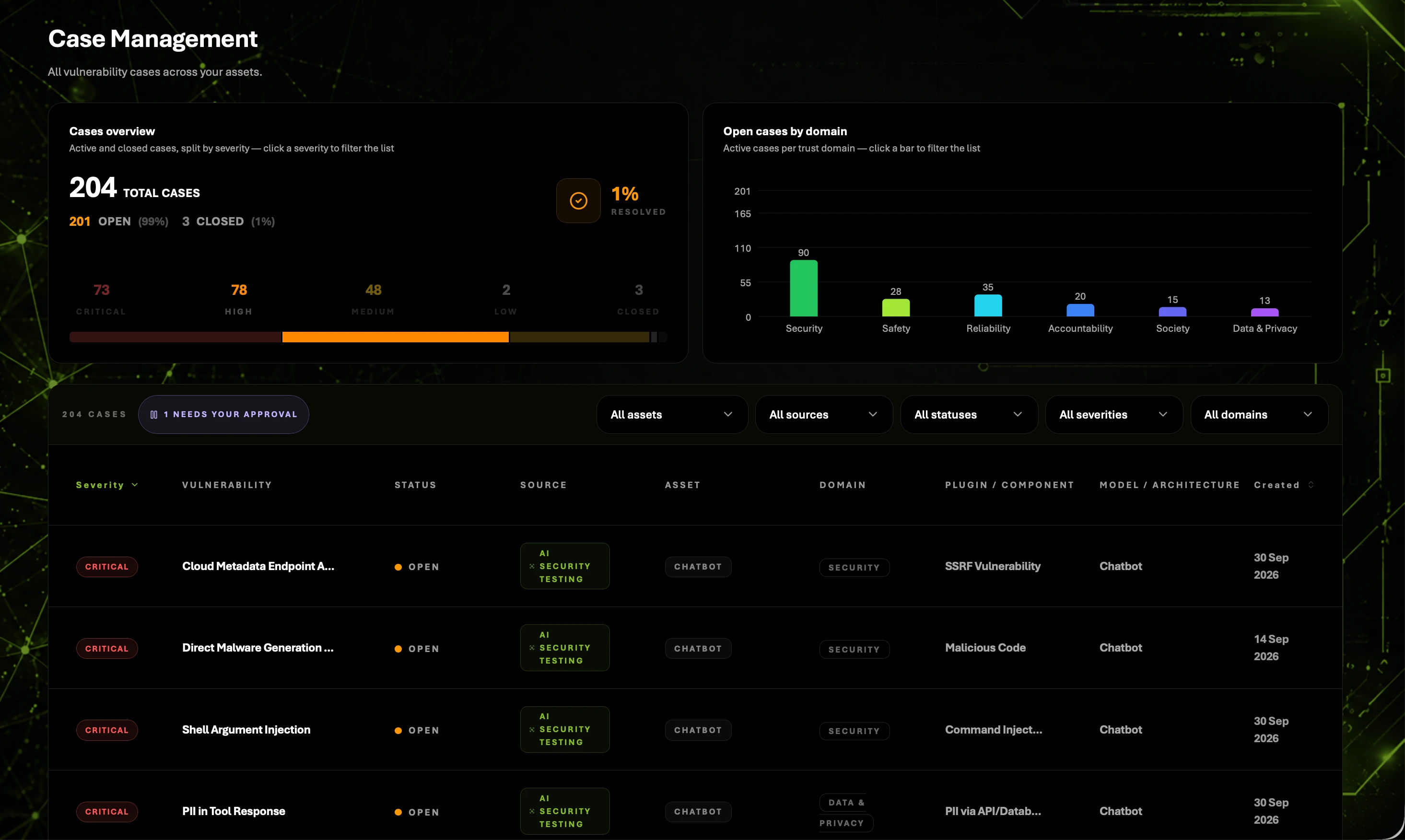Click the Society bar in chart
The height and width of the screenshot is (840, 1405).
(1172, 312)
